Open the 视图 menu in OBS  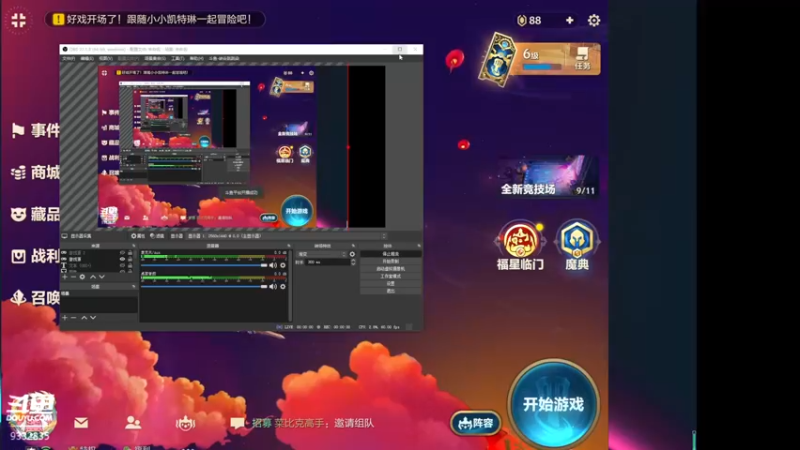[105, 59]
